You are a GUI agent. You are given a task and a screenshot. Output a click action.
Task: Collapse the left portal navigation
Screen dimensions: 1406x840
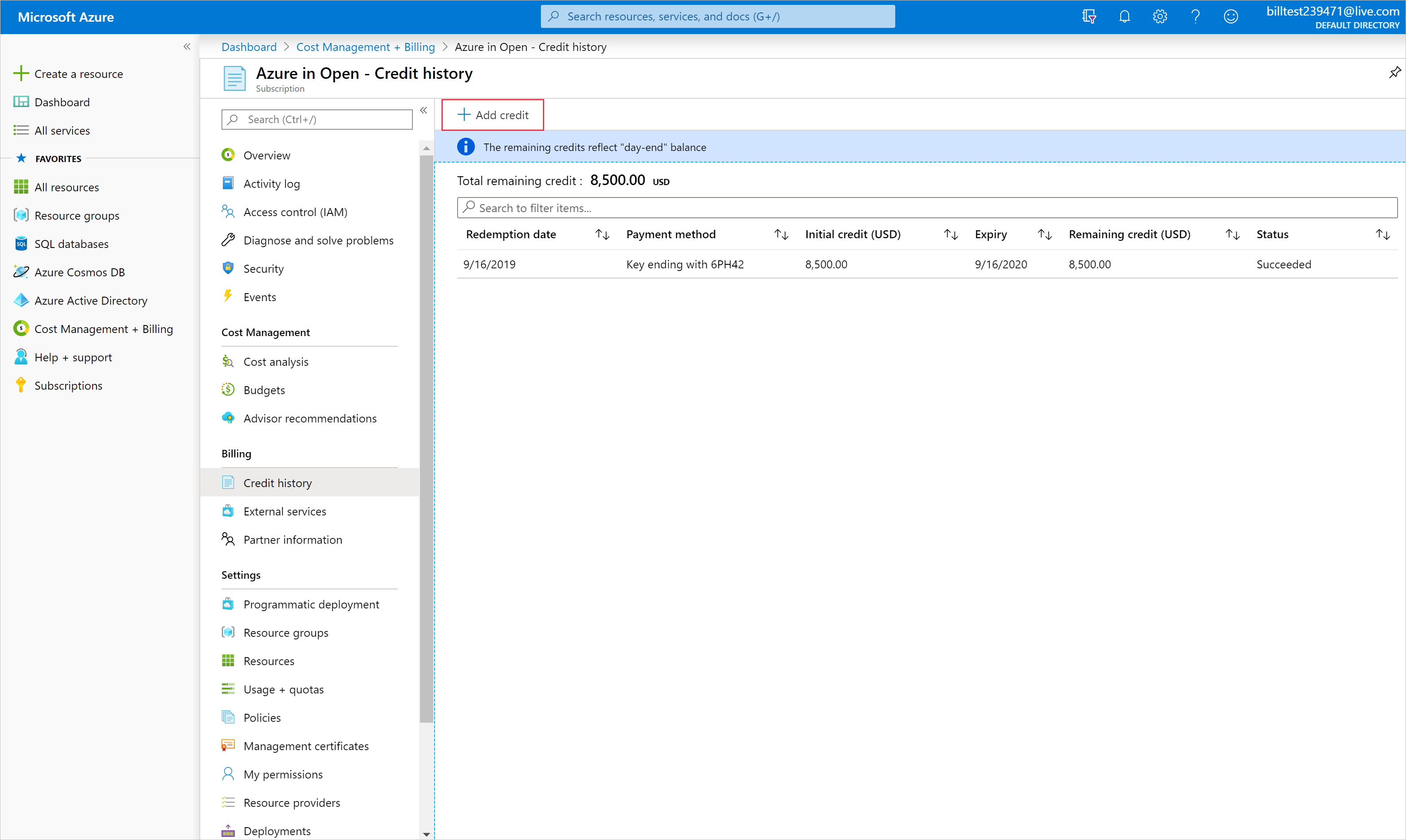(187, 46)
